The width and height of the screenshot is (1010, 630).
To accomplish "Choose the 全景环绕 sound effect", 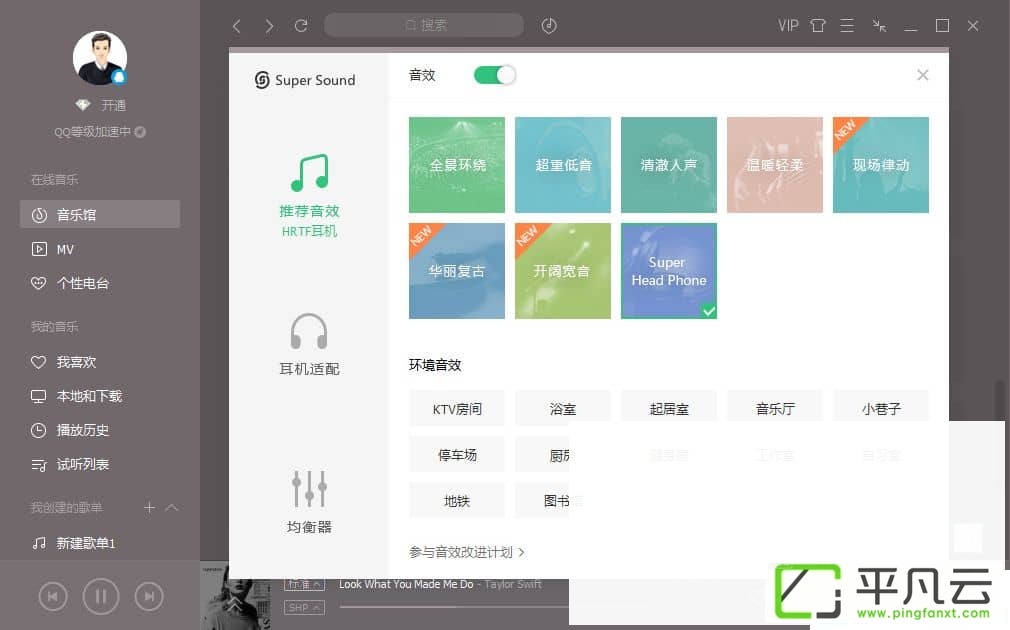I will (457, 165).
